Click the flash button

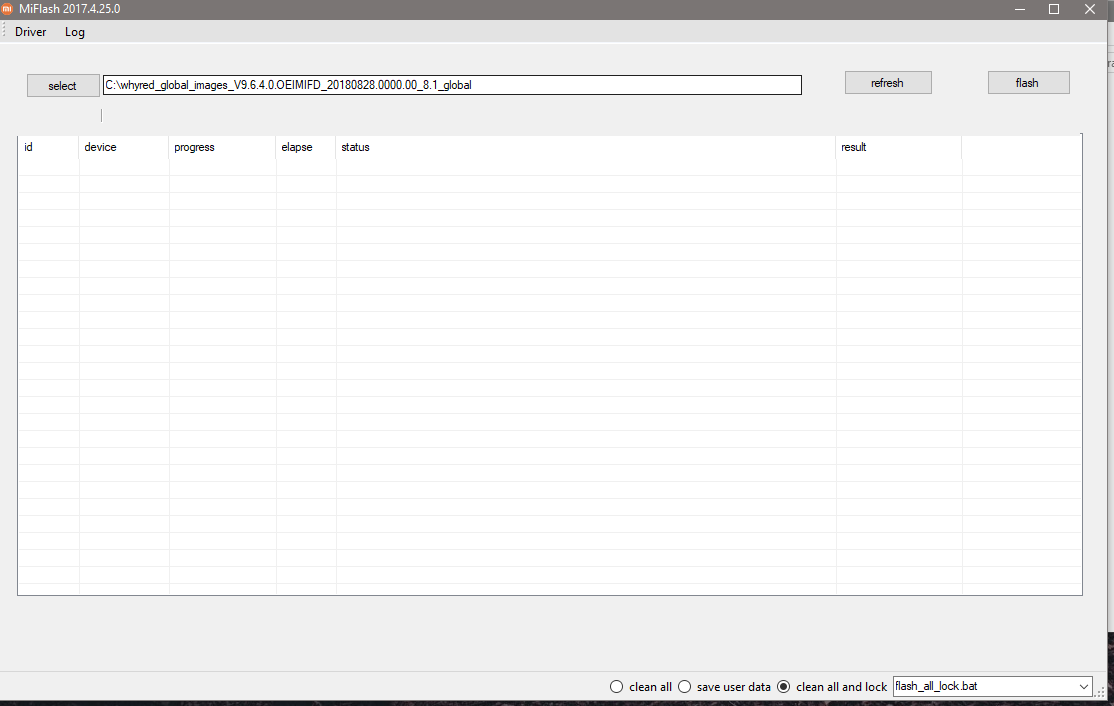(1028, 83)
